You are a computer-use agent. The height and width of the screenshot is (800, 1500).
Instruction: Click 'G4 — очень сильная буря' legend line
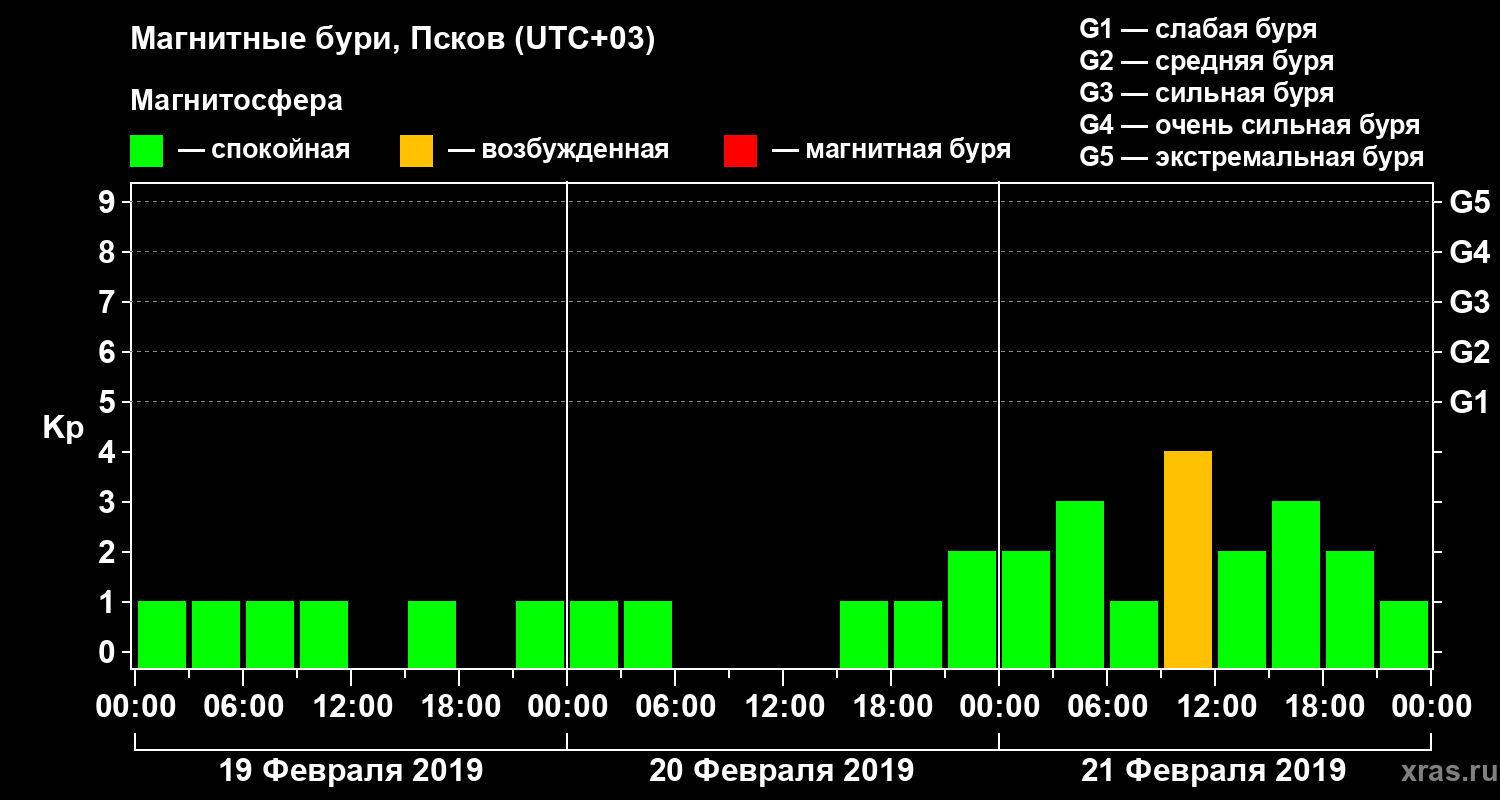coord(1250,125)
